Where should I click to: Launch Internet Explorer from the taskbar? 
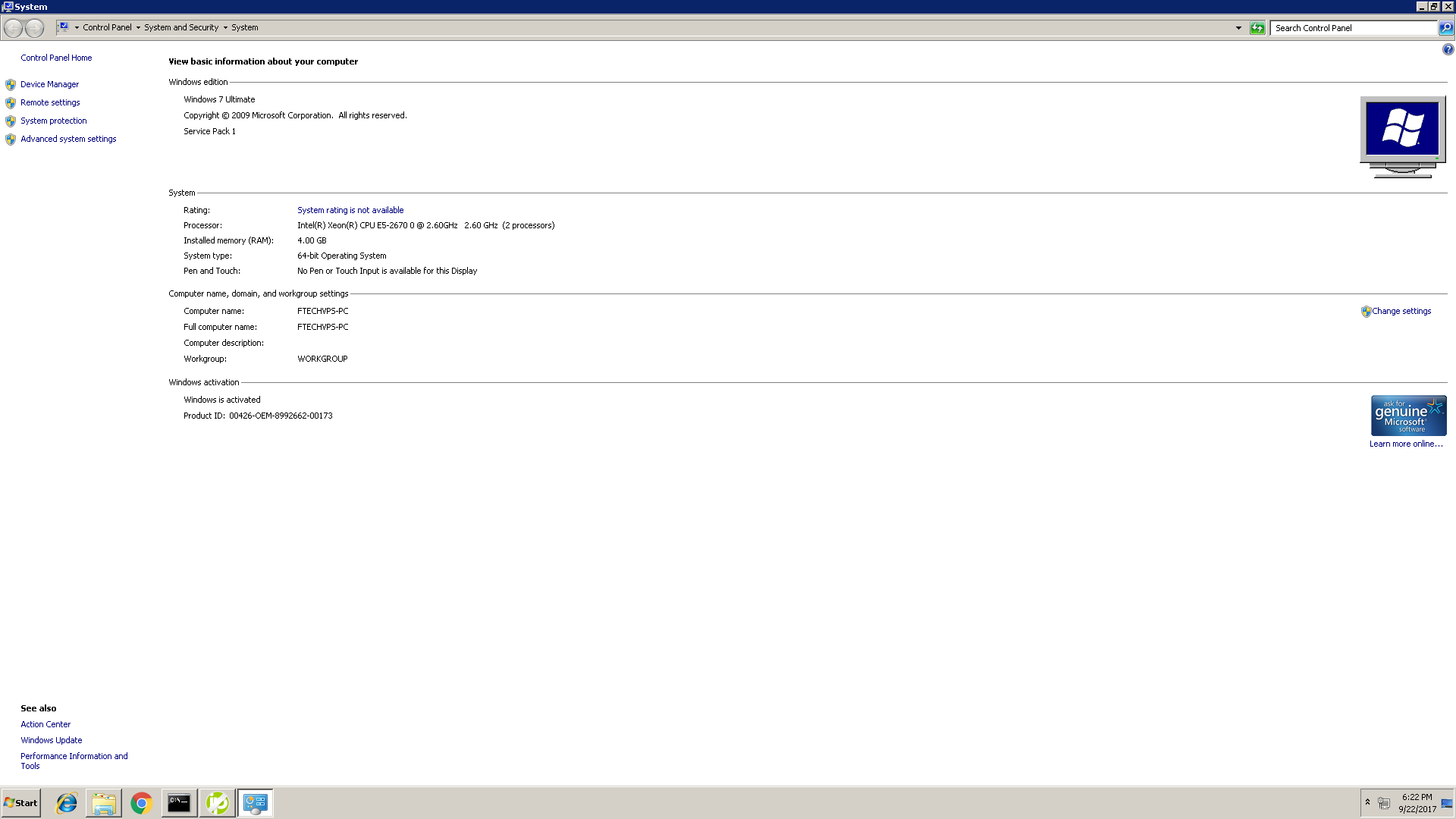coord(67,803)
